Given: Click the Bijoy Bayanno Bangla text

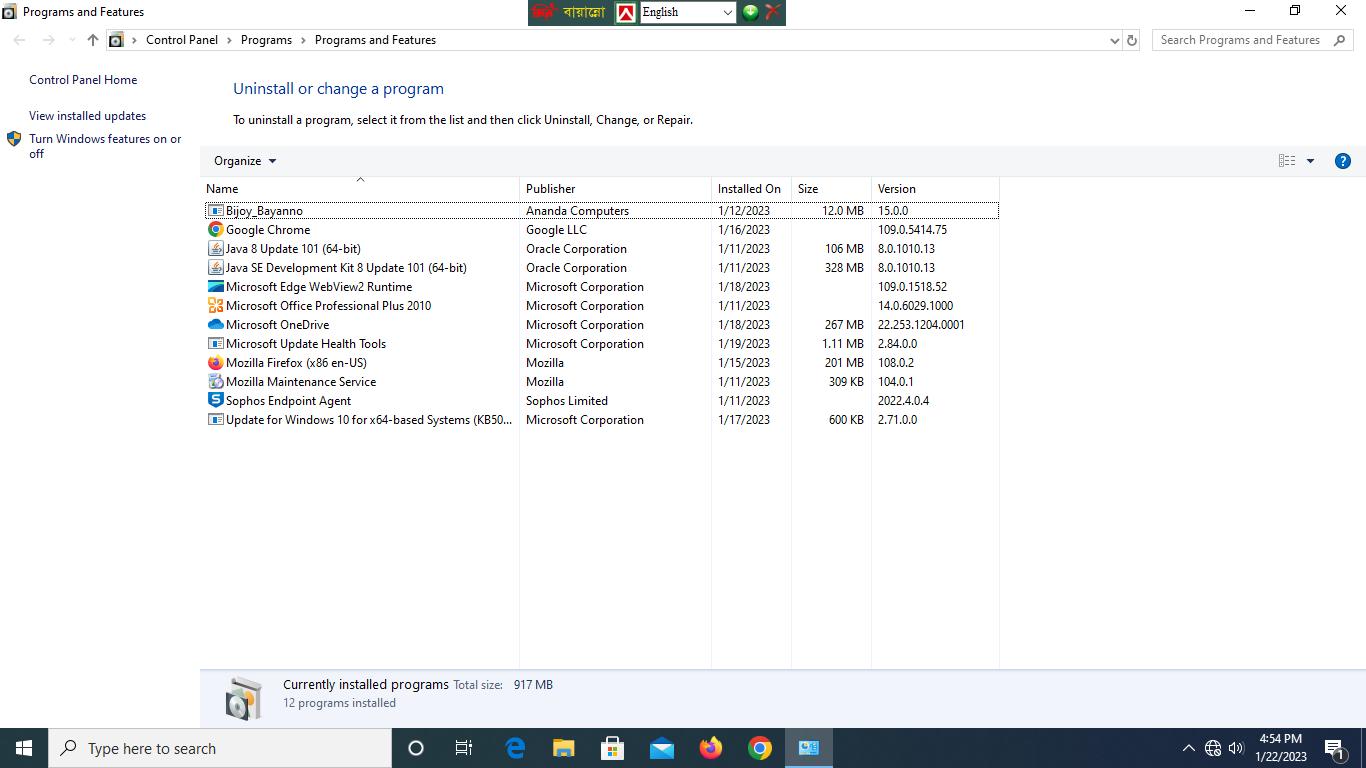Looking at the screenshot, I should pyautogui.click(x=585, y=12).
